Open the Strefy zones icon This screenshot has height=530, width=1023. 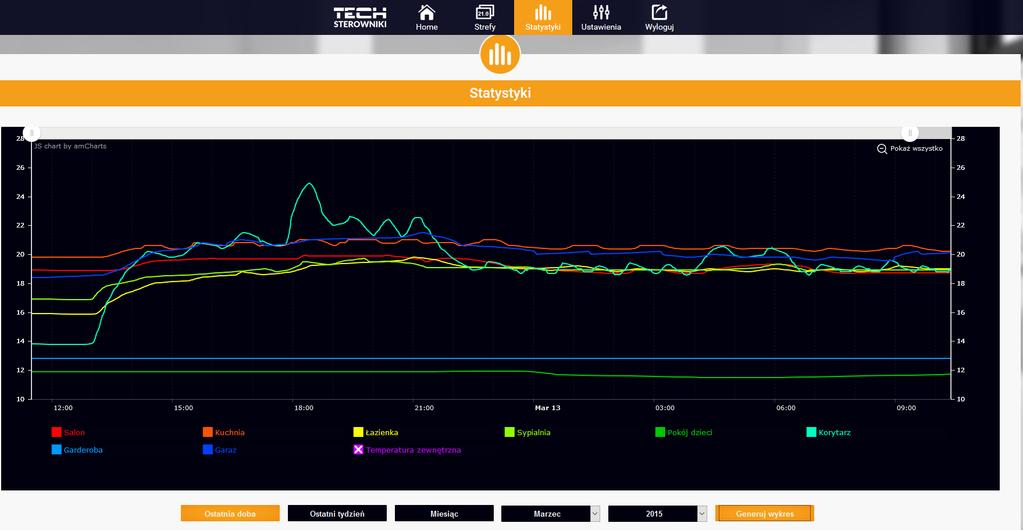(485, 12)
